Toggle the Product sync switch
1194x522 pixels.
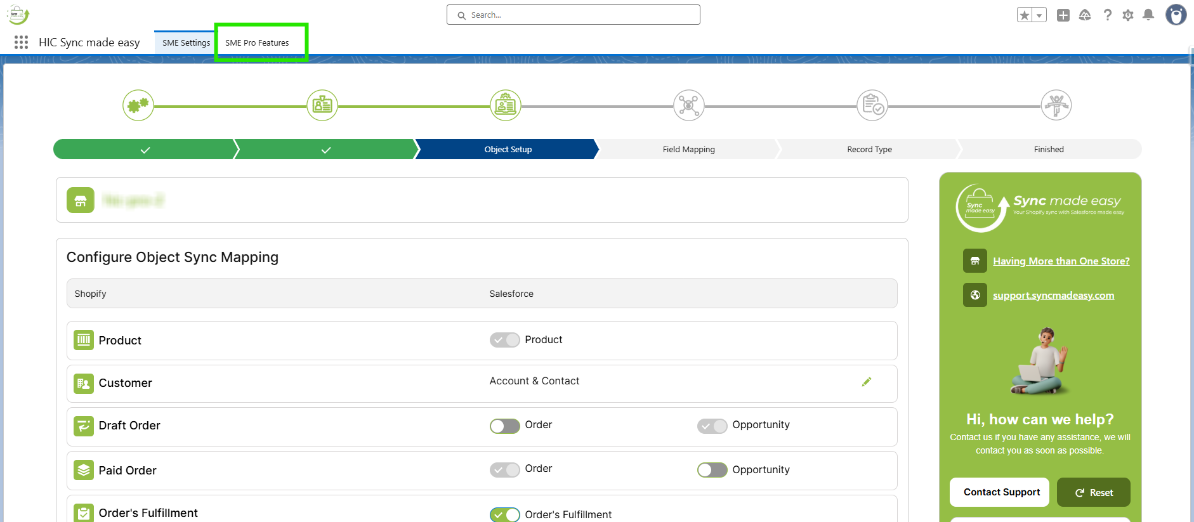point(505,340)
